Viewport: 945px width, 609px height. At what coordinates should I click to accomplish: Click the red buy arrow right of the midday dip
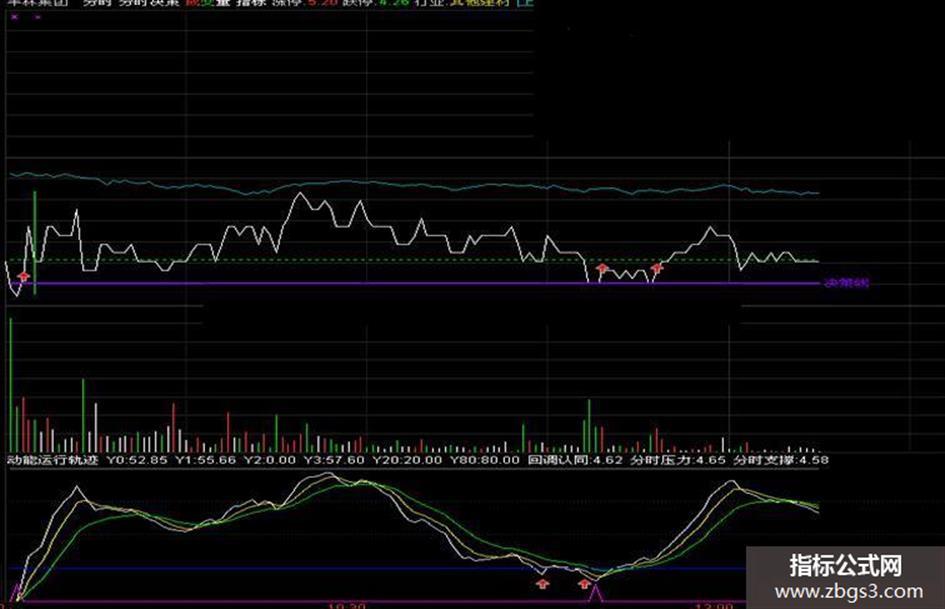coord(657,268)
